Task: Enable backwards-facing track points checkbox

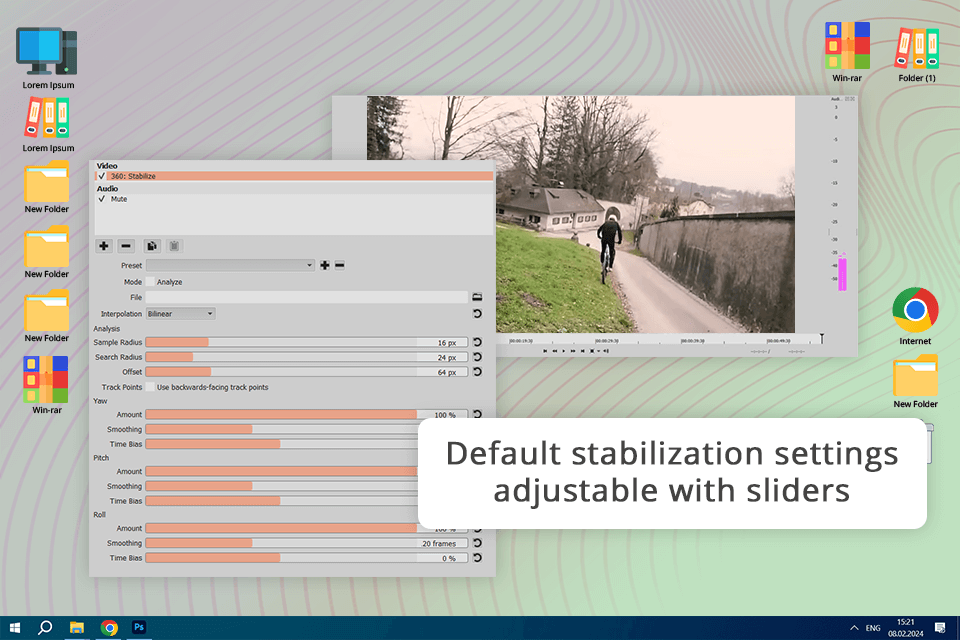Action: point(150,387)
